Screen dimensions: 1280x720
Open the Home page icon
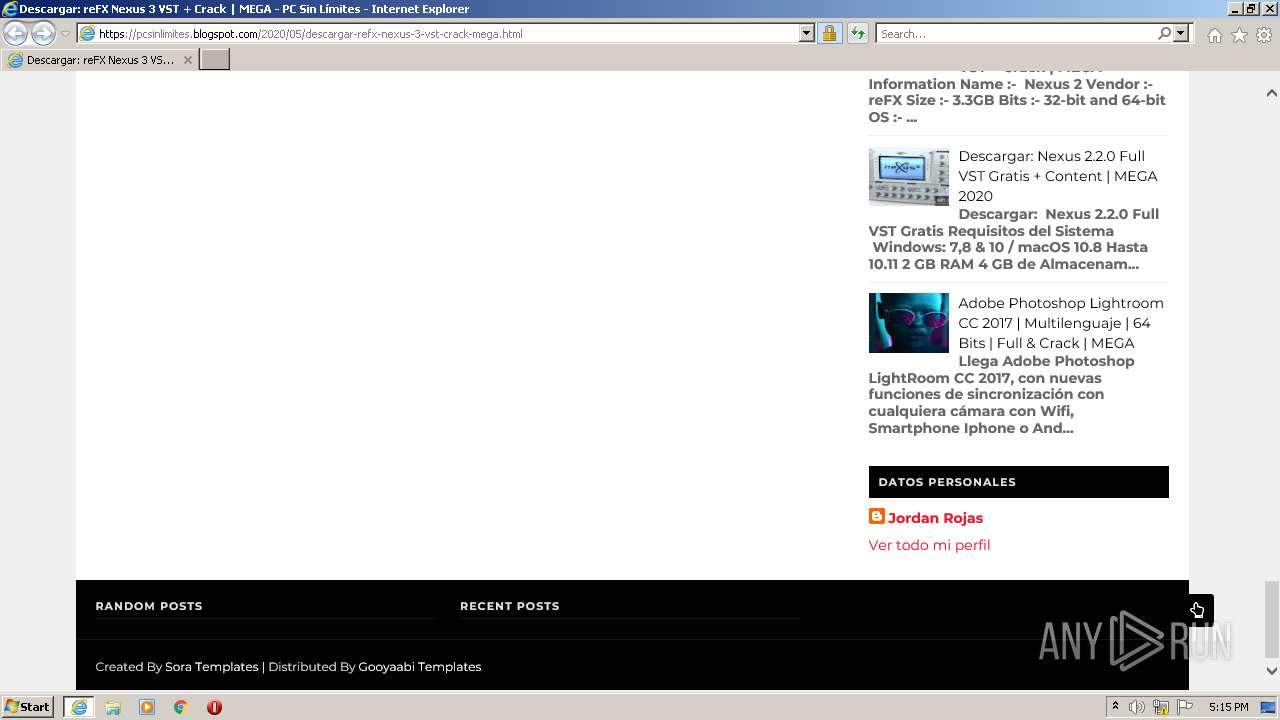tap(1214, 35)
